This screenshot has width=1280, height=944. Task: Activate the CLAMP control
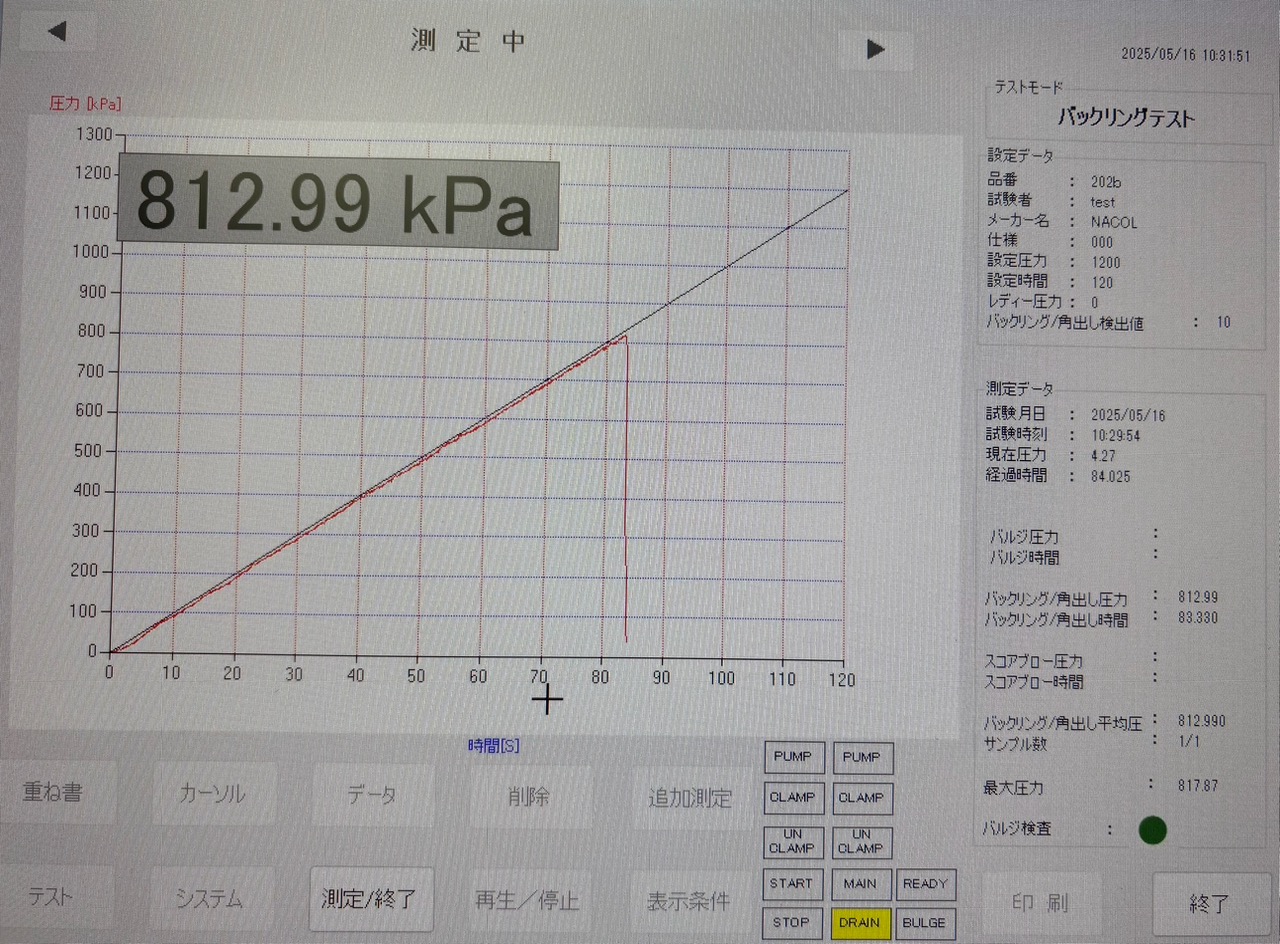point(793,798)
